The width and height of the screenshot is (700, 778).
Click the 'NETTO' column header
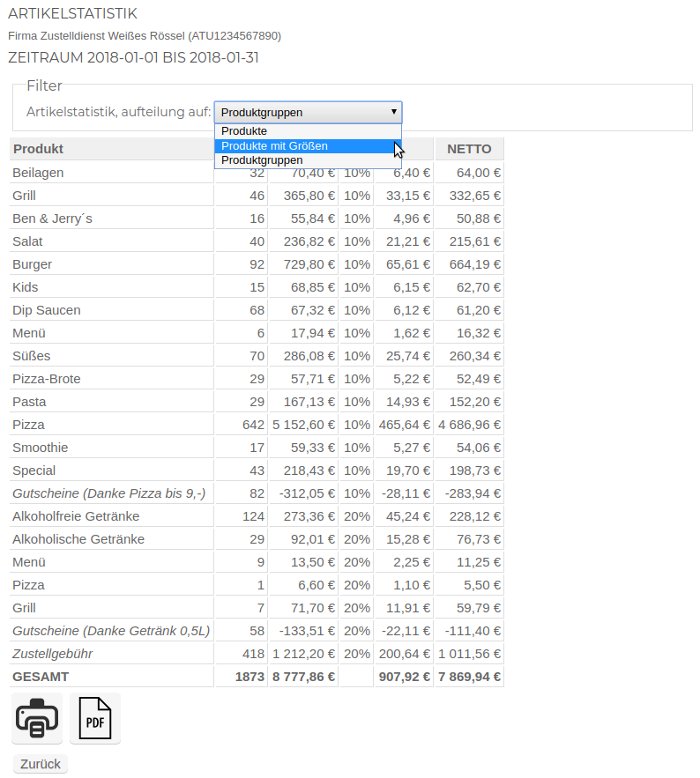point(469,149)
